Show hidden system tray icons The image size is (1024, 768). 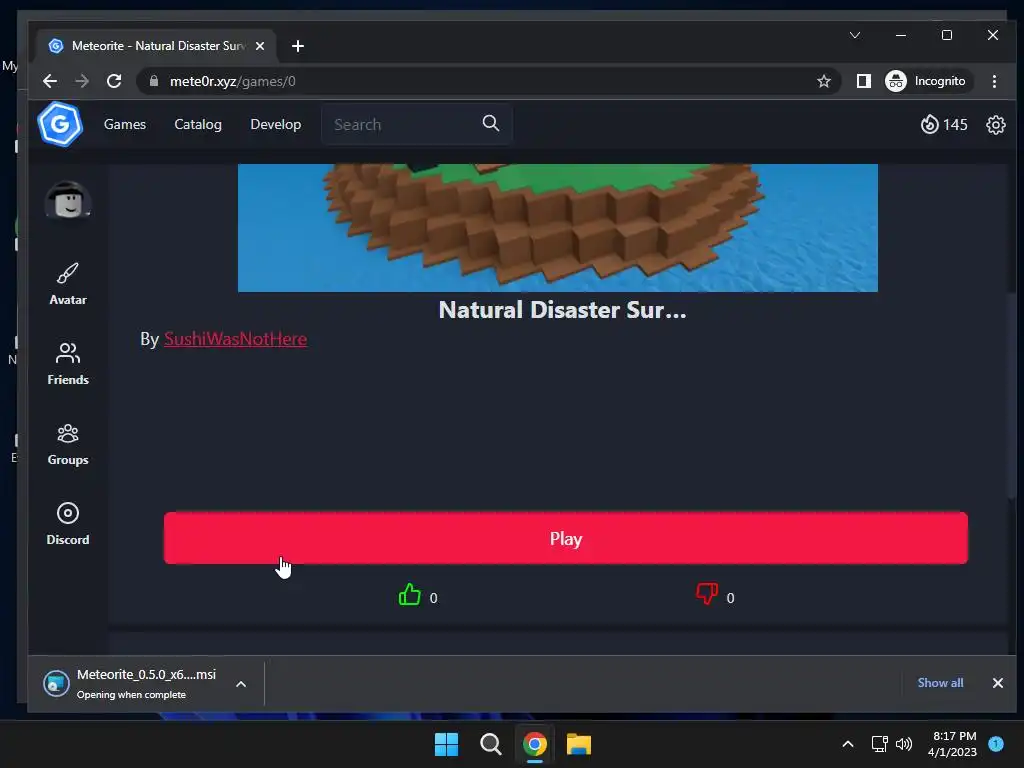(x=848, y=744)
